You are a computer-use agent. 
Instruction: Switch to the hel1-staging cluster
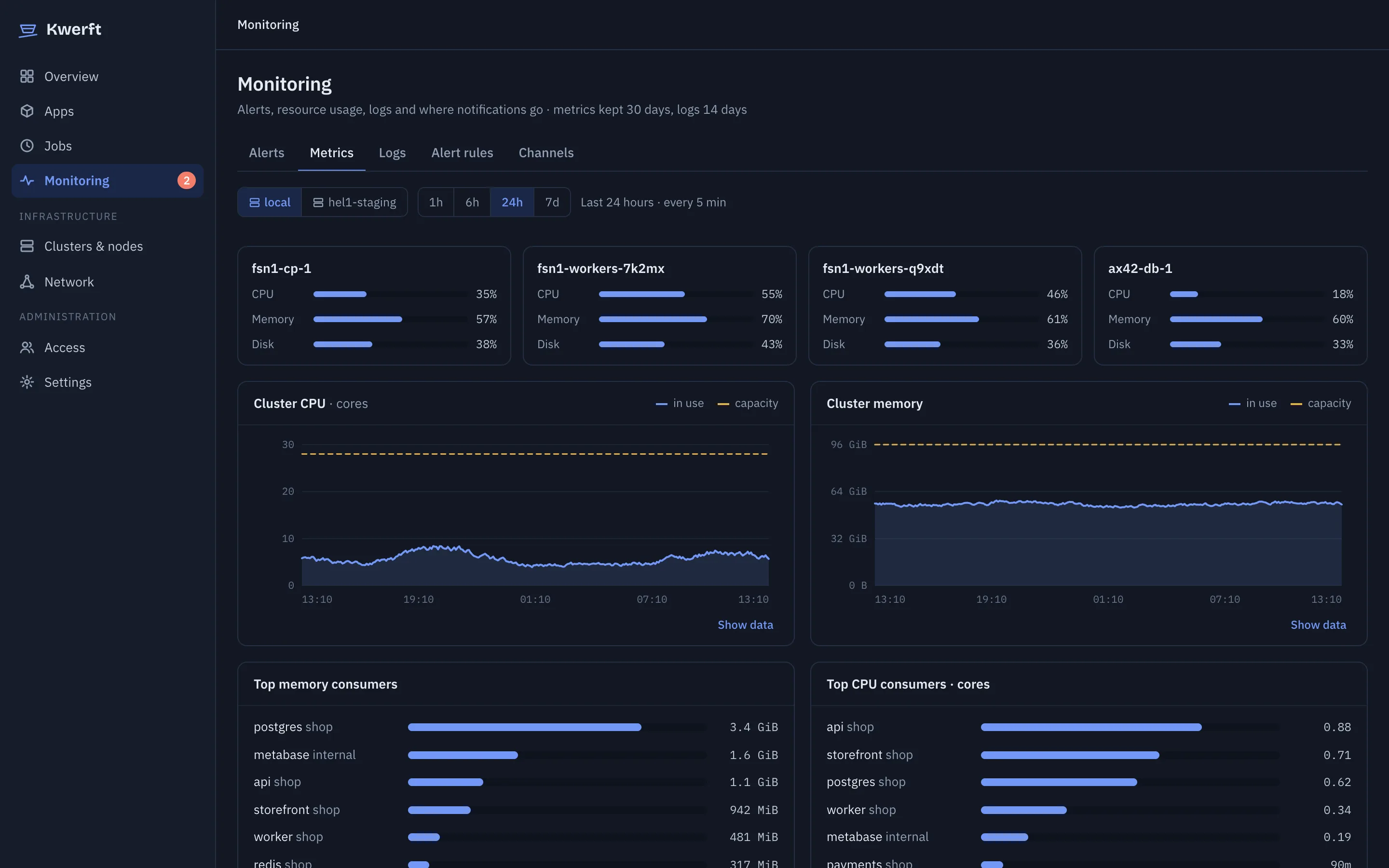(x=354, y=202)
